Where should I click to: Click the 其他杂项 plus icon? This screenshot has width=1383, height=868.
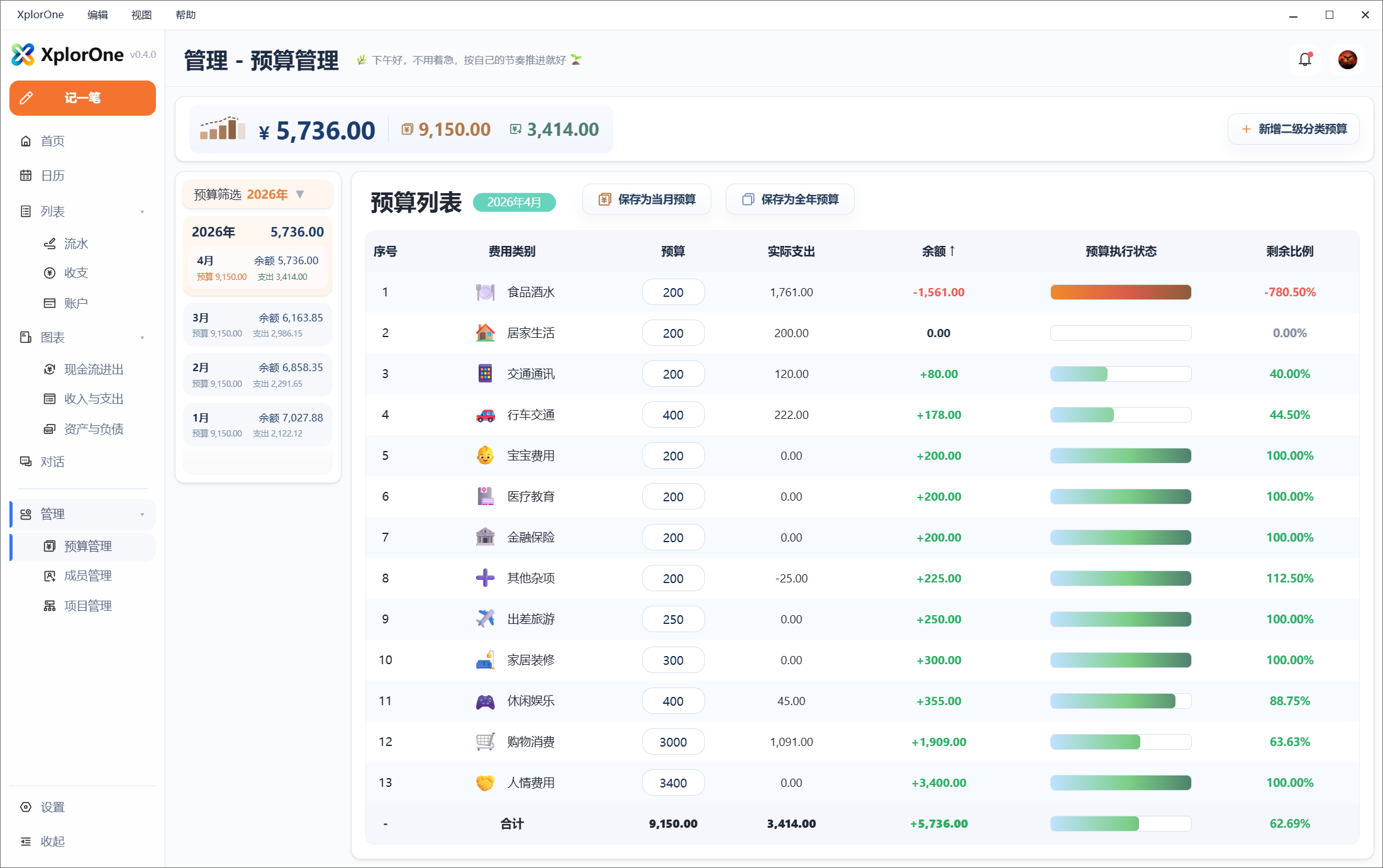coord(485,578)
